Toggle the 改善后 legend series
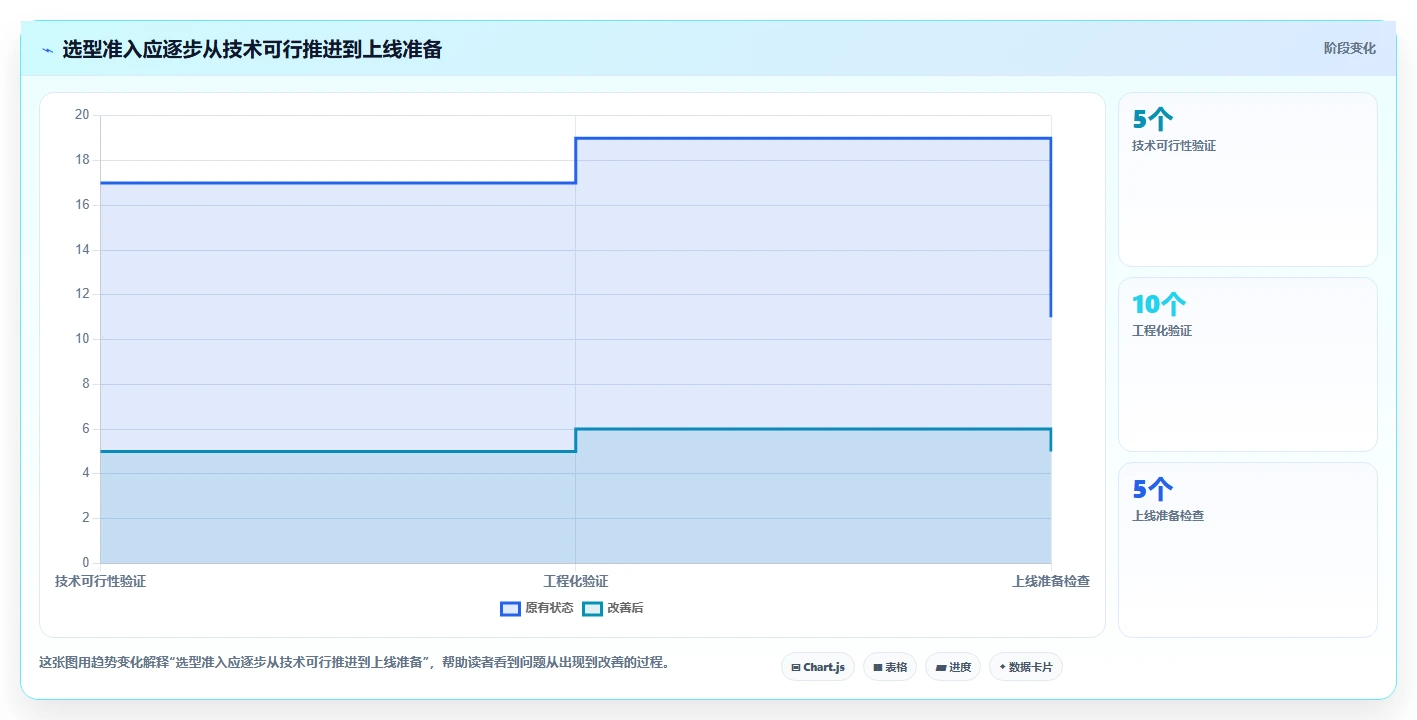Image resolution: width=1417 pixels, height=720 pixels. [613, 608]
